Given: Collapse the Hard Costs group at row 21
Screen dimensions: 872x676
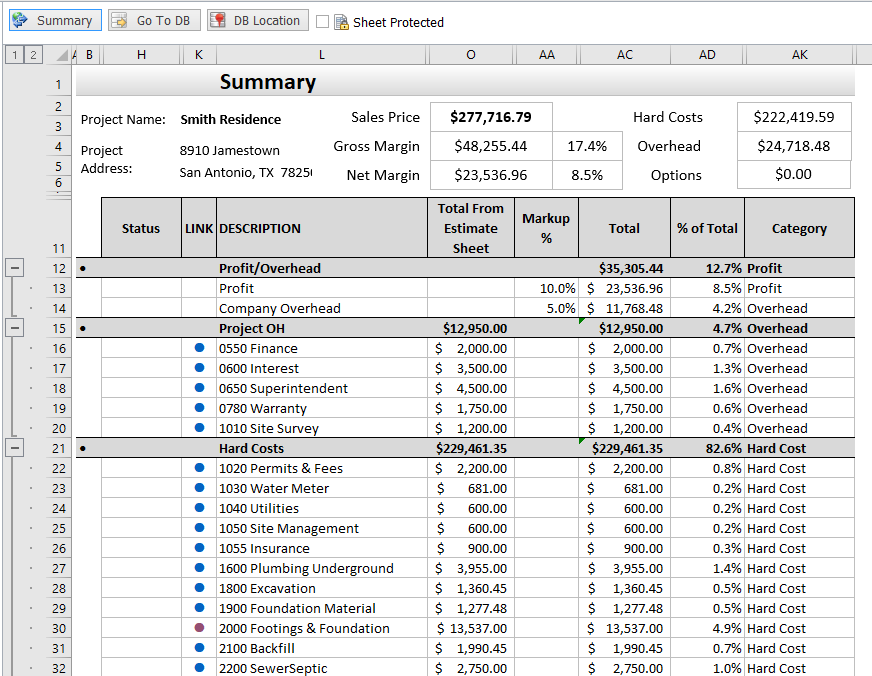Looking at the screenshot, I should tap(15, 448).
